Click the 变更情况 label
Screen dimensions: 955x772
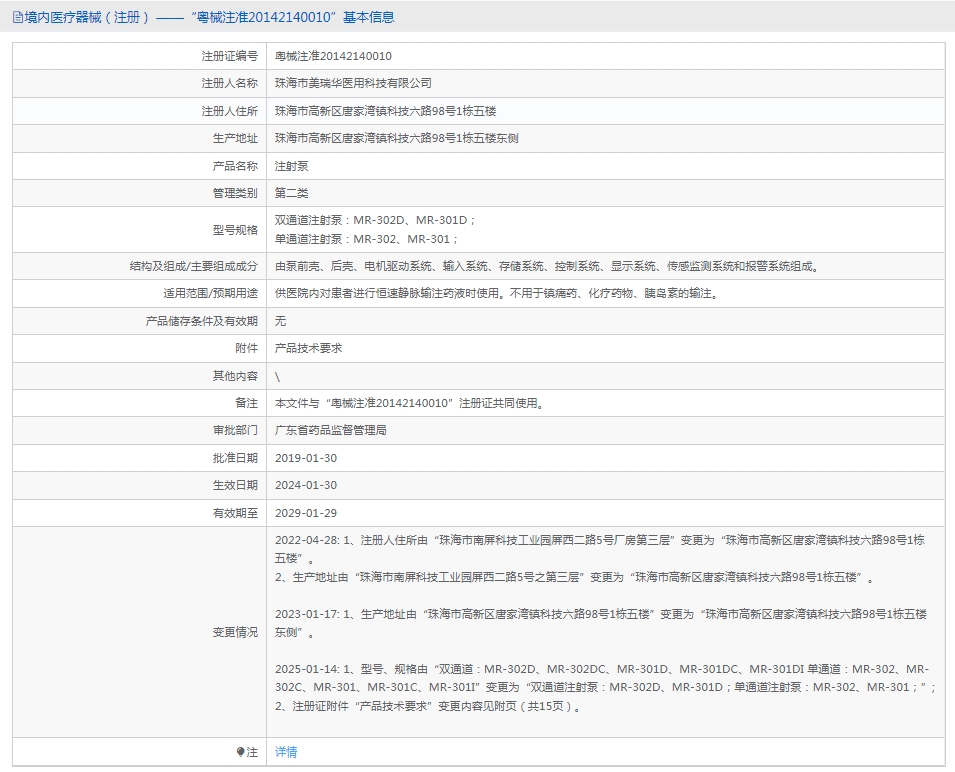pyautogui.click(x=235, y=633)
